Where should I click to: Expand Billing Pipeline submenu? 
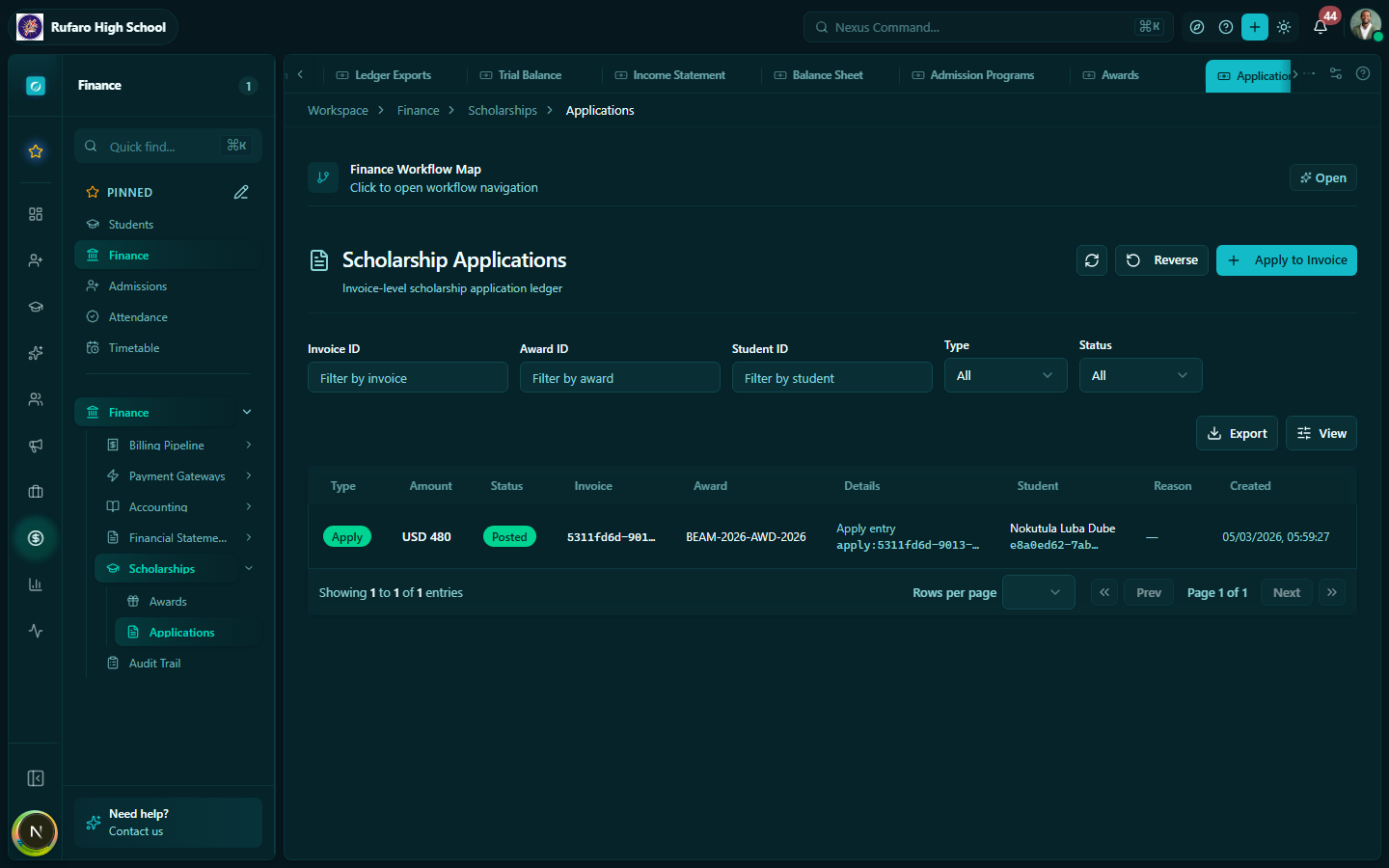tap(249, 445)
